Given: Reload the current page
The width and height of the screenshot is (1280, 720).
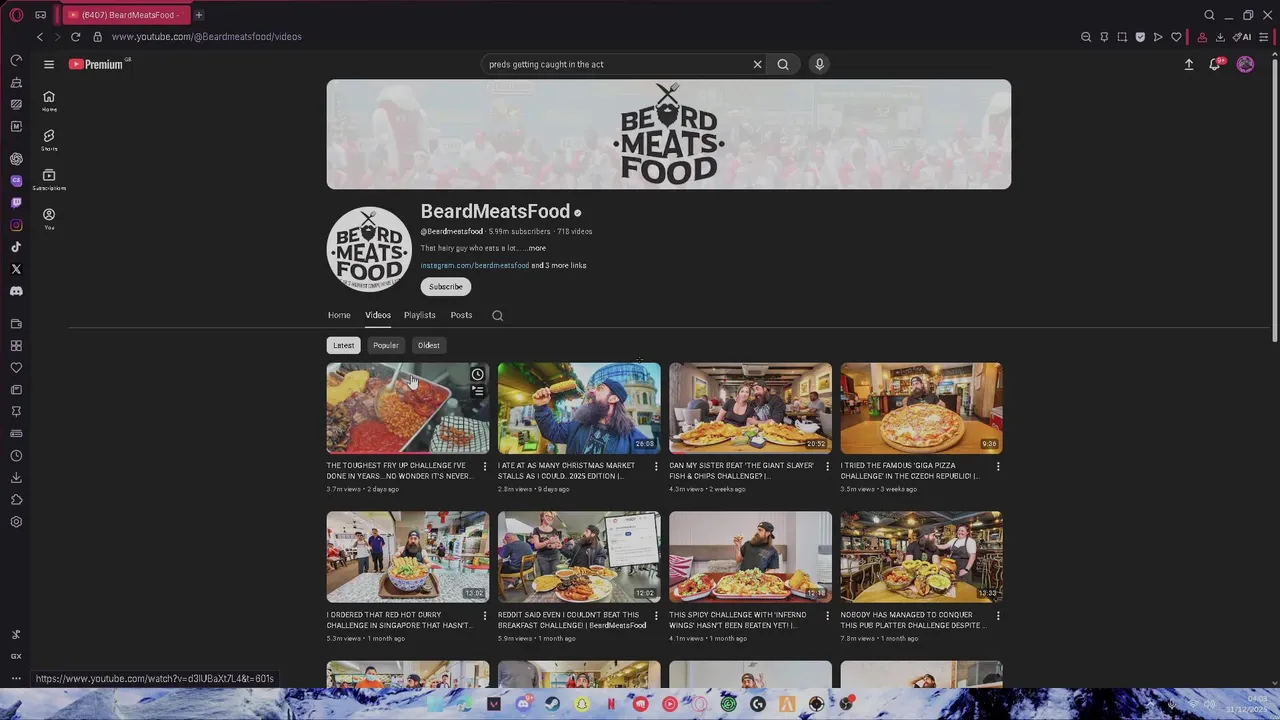Looking at the screenshot, I should click(75, 37).
